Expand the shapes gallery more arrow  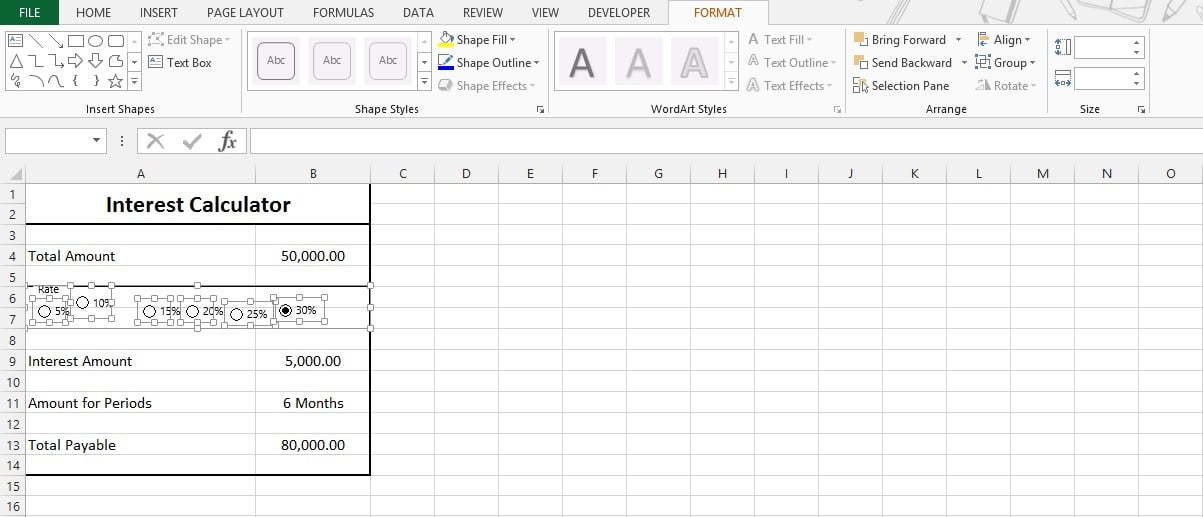[133, 81]
